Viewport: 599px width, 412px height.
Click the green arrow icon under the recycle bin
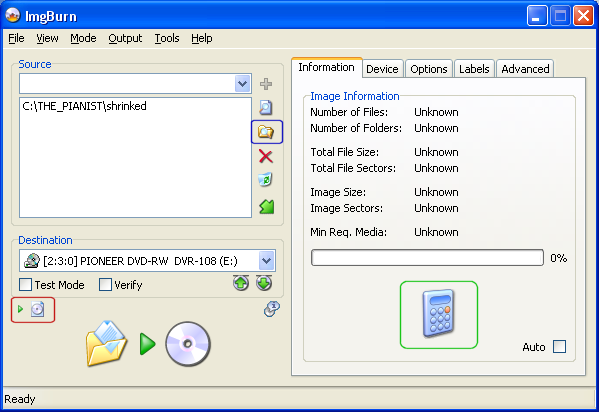tap(266, 206)
